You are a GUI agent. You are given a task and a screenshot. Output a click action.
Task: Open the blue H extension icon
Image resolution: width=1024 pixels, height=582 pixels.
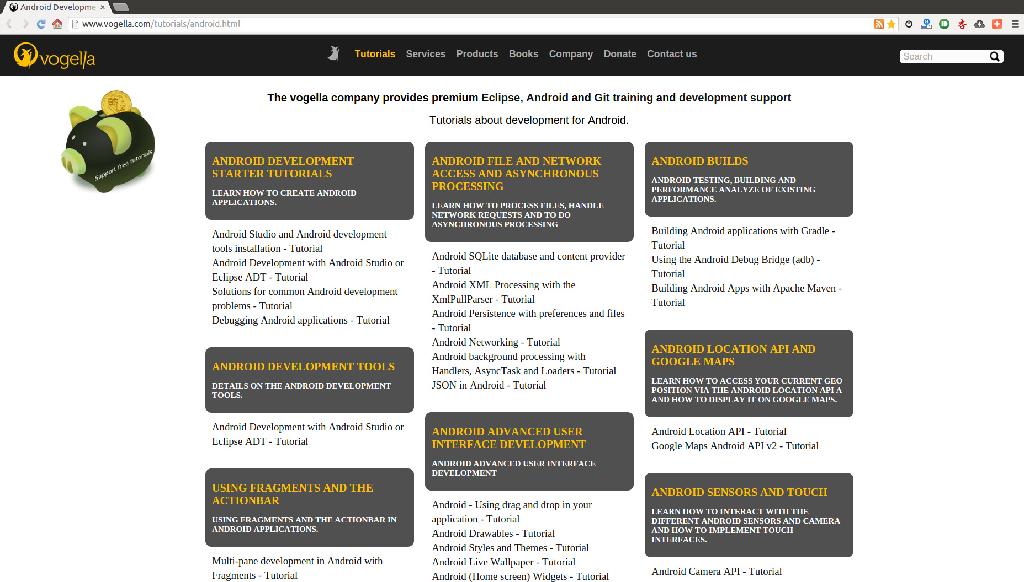pyautogui.click(x=926, y=24)
